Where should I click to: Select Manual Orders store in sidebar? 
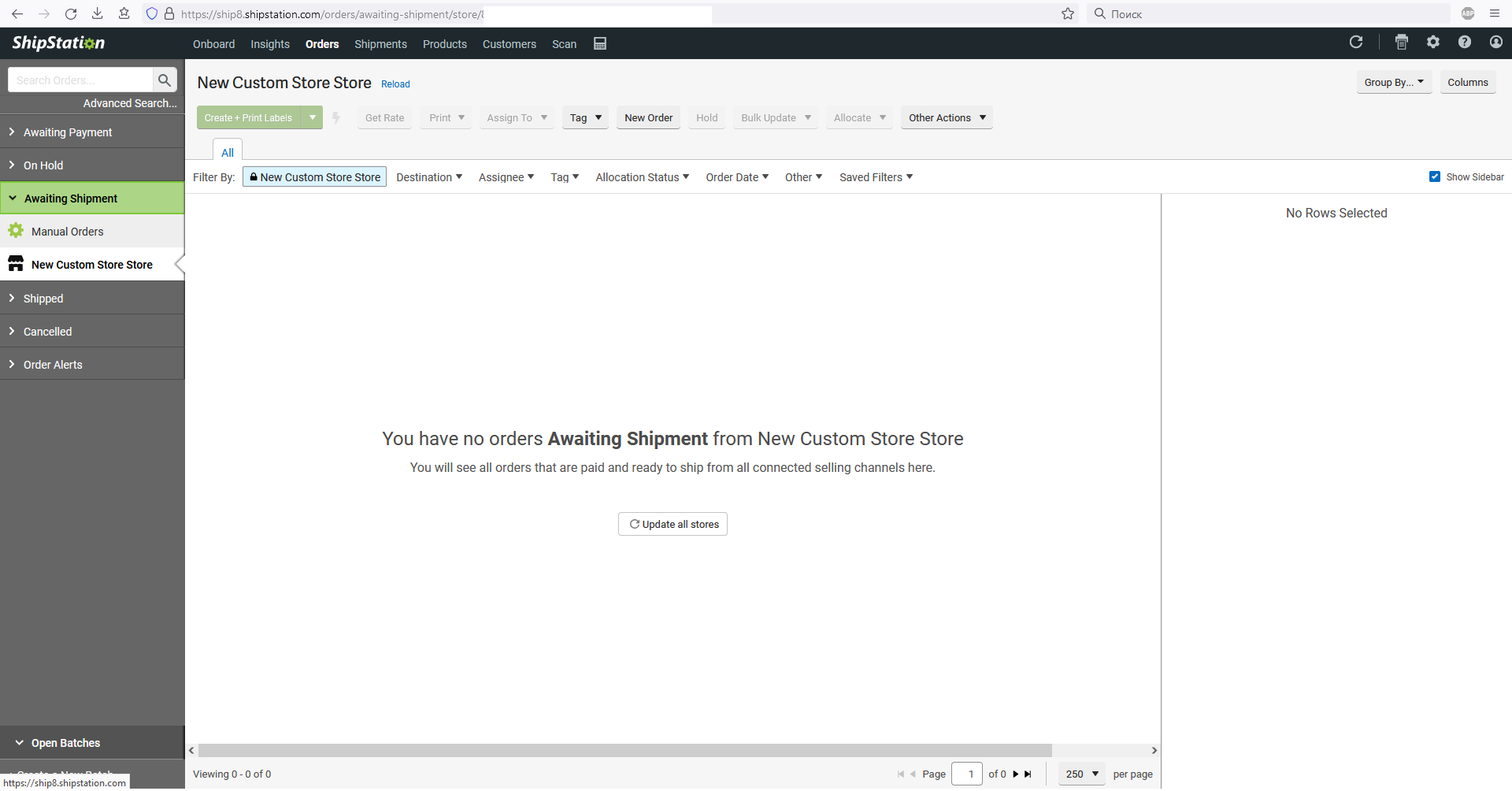coord(92,232)
